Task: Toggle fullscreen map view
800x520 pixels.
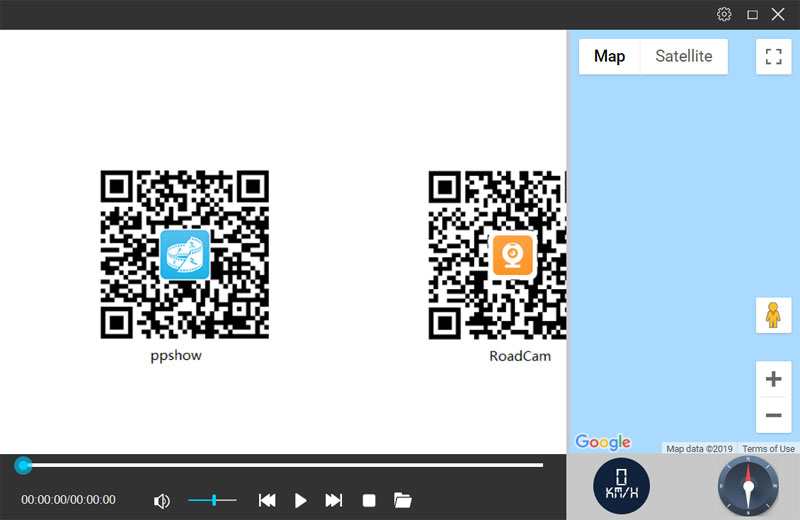Action: pos(773,57)
